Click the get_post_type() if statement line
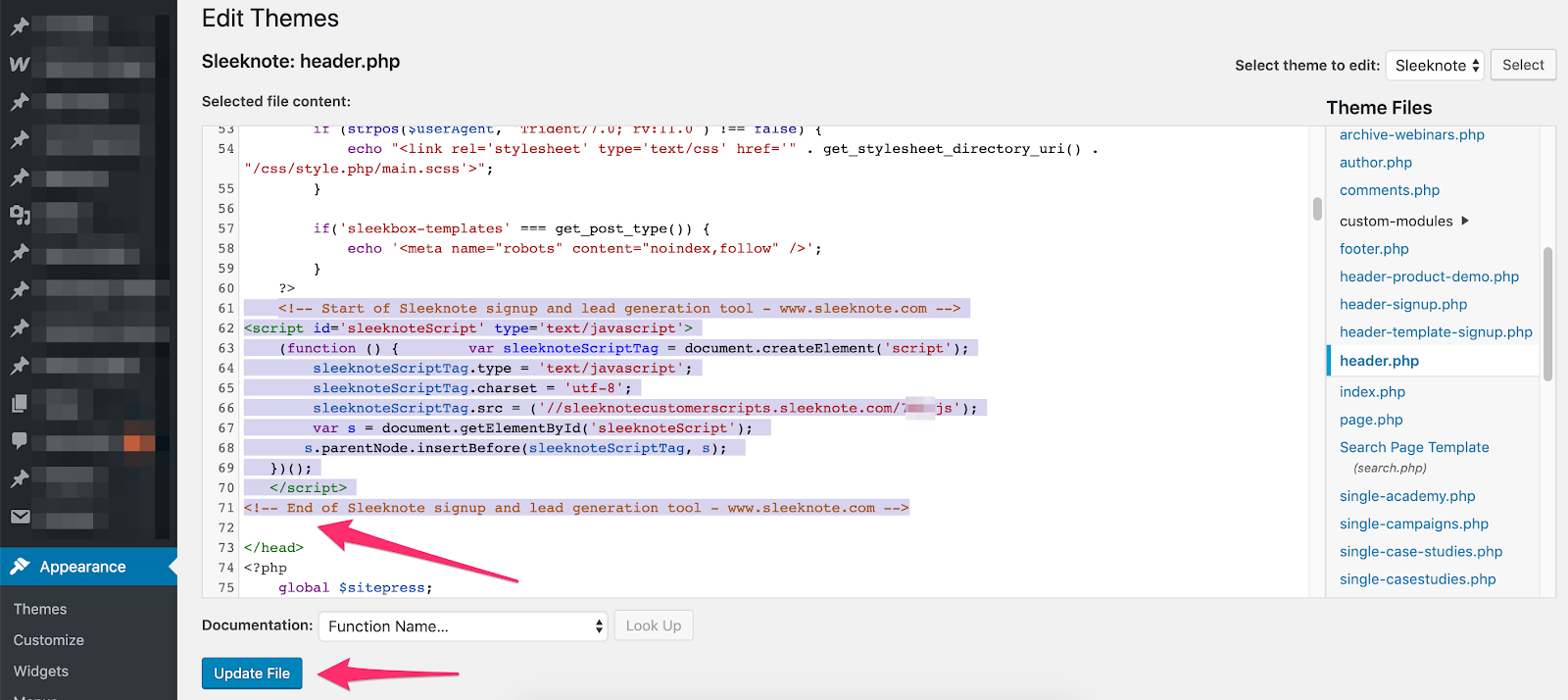 click(x=512, y=228)
